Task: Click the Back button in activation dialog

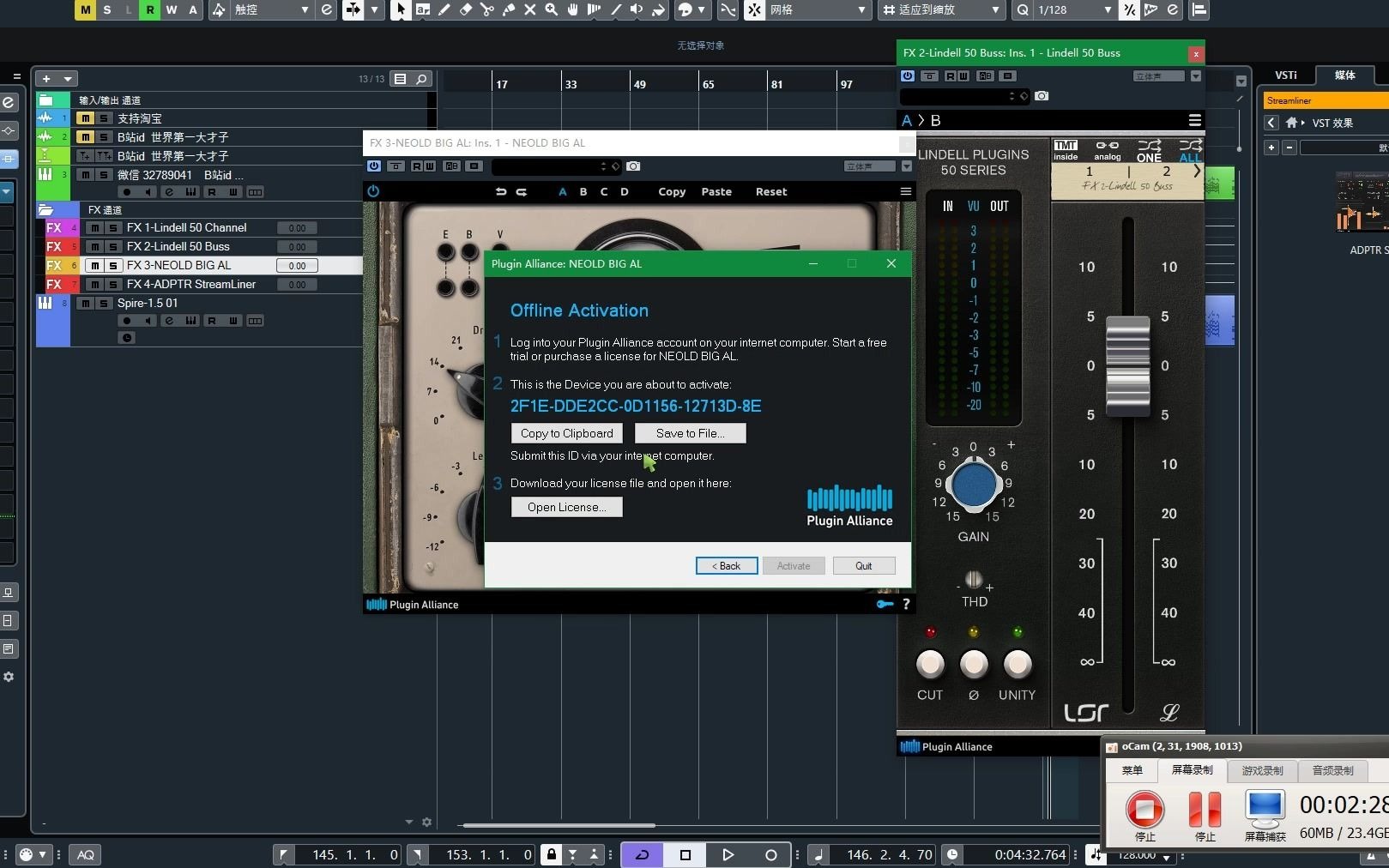Action: coord(727,566)
